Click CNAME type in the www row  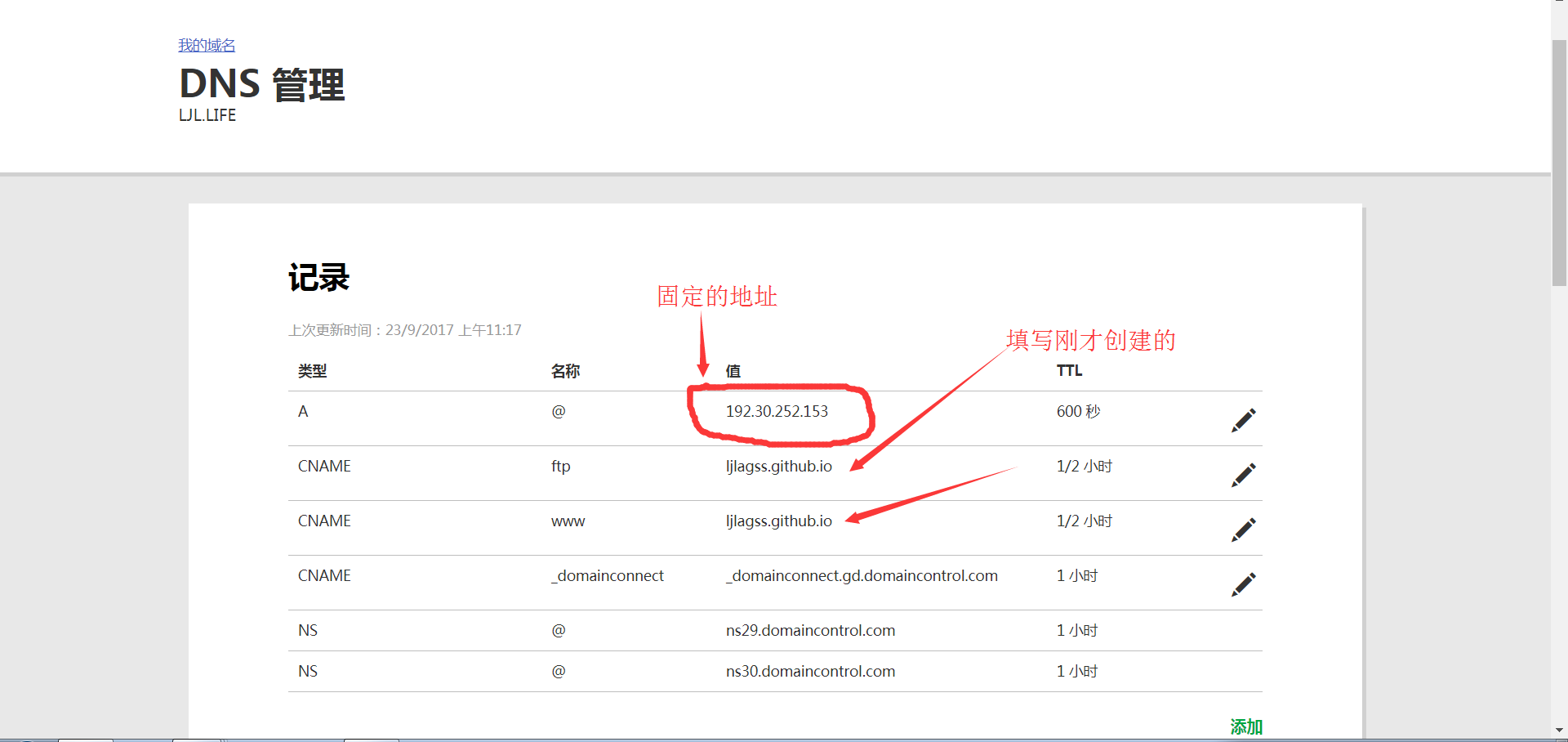(x=324, y=521)
